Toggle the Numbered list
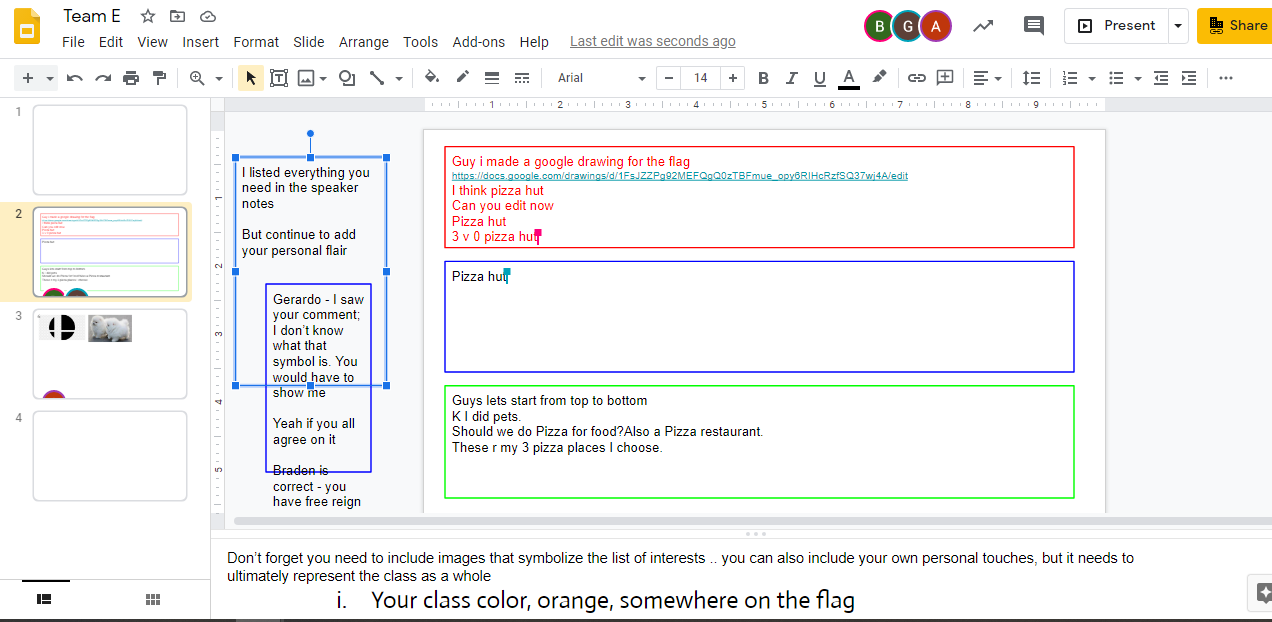Viewport: 1272px width, 622px height. tap(1070, 78)
